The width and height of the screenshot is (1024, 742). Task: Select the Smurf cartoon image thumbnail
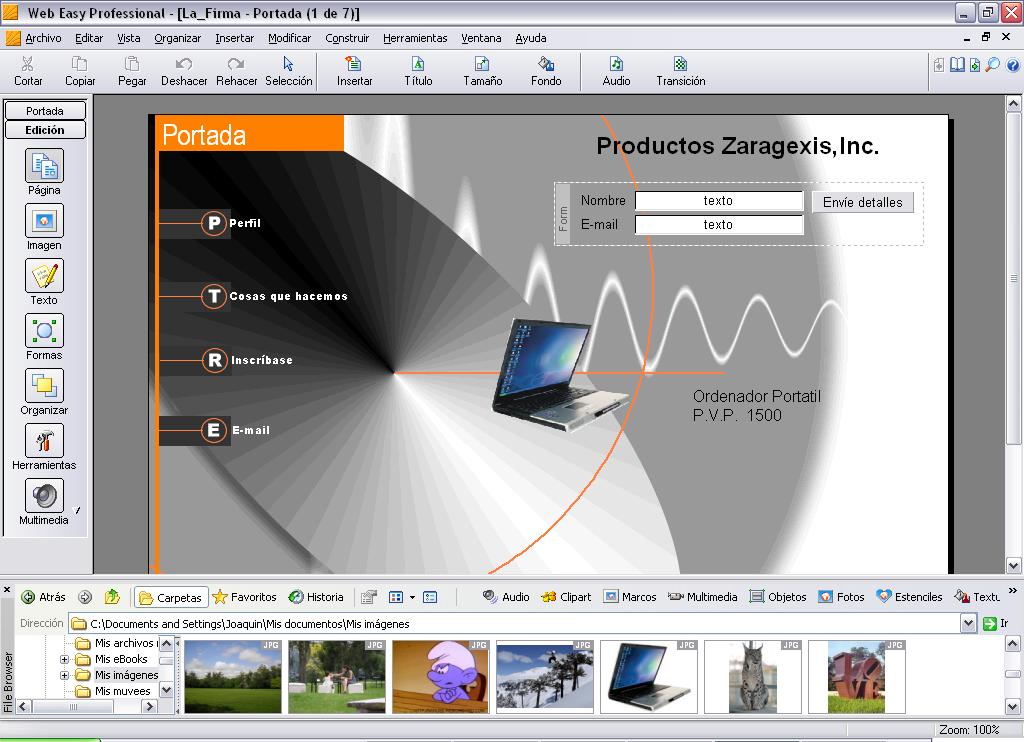[440, 677]
